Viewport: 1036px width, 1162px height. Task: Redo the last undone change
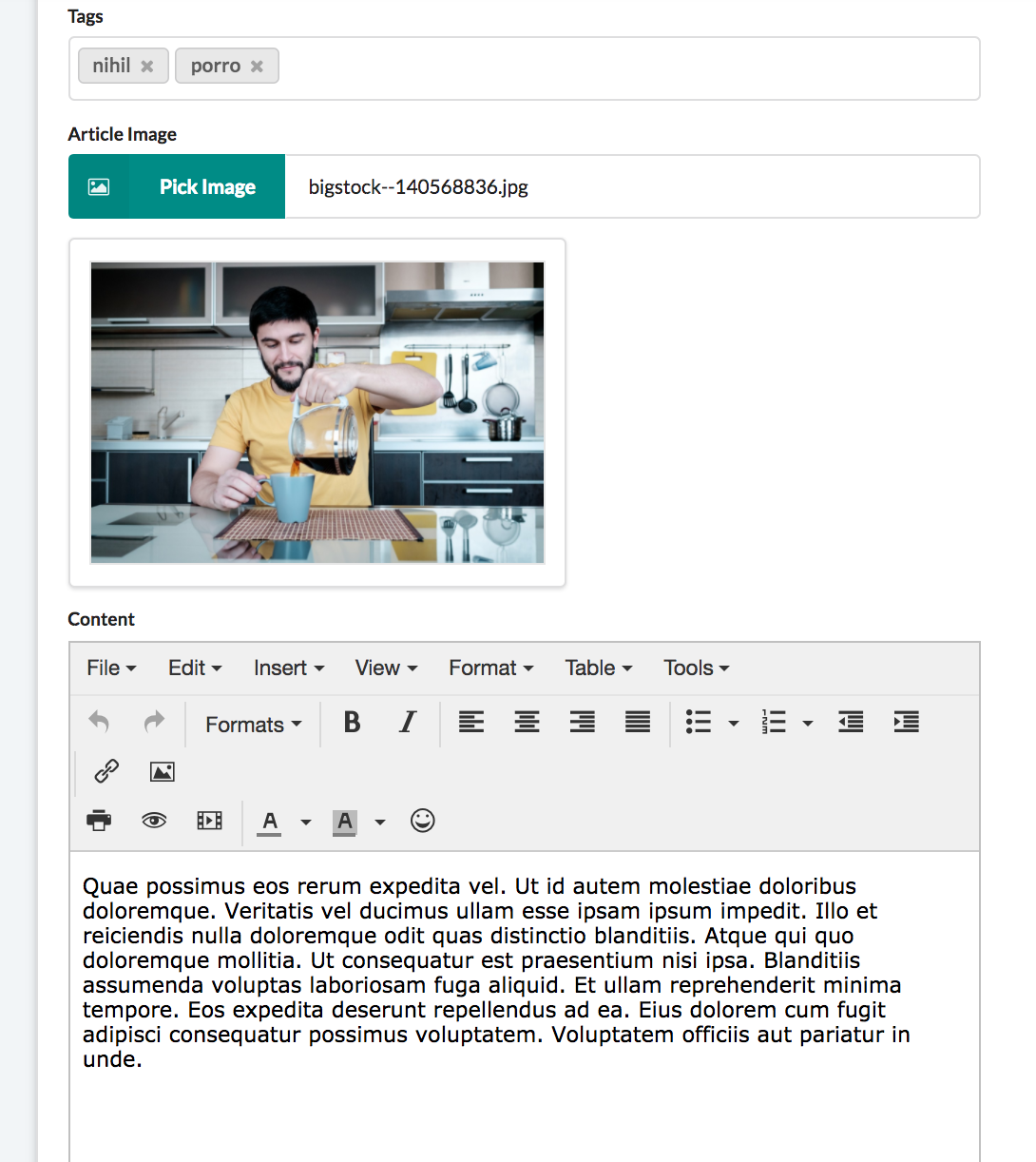[x=154, y=723]
